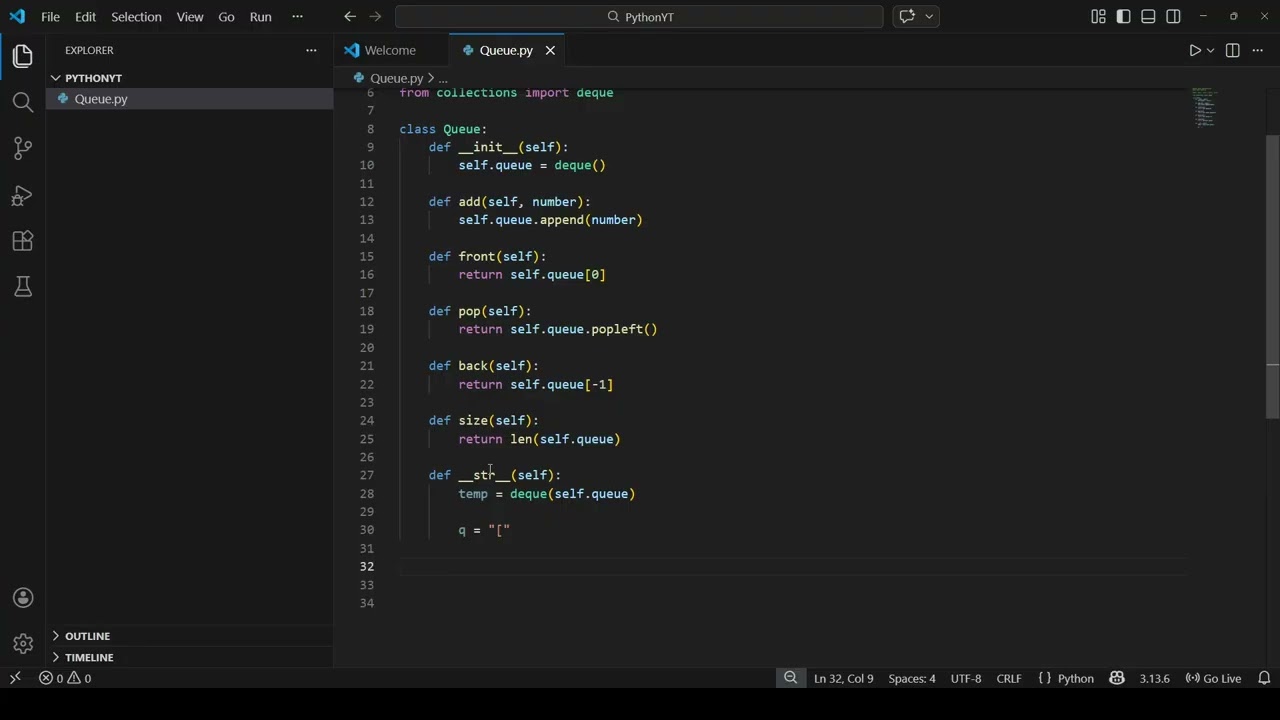Screen dimensions: 1280x720
Task: Open more menus ellipsis in menu bar
Action: (x=297, y=16)
